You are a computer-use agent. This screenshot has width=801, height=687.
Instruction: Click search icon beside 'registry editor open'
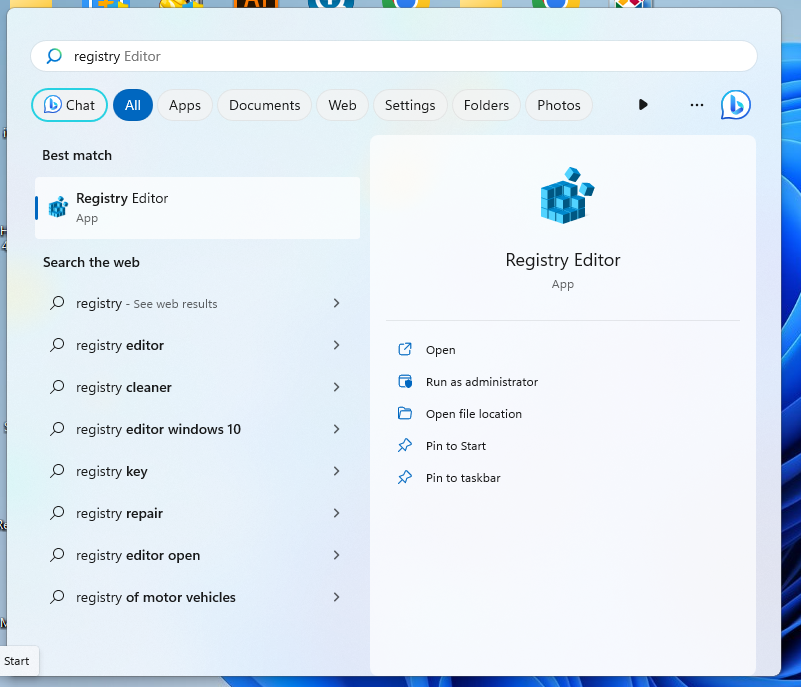tap(57, 555)
